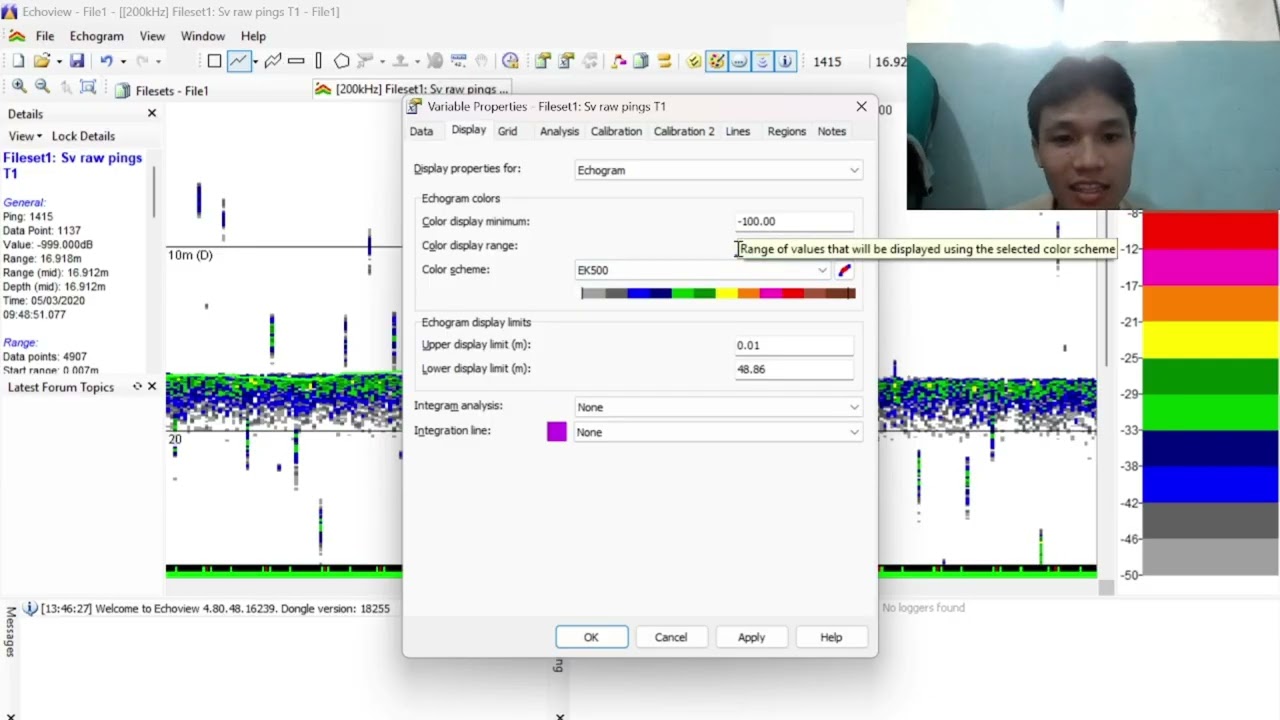The height and width of the screenshot is (720, 1280).
Task: Open the View menu in the menu bar
Action: tap(152, 36)
